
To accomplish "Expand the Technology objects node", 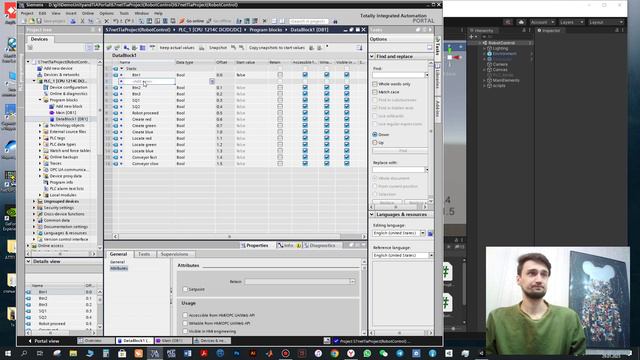I will 40,125.
